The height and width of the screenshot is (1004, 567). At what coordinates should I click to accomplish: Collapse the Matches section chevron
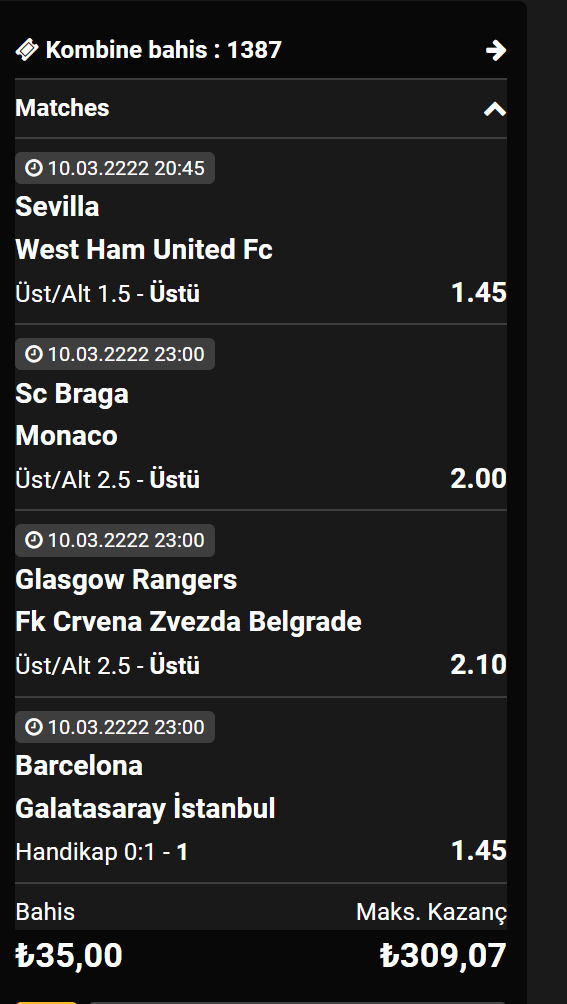[495, 109]
